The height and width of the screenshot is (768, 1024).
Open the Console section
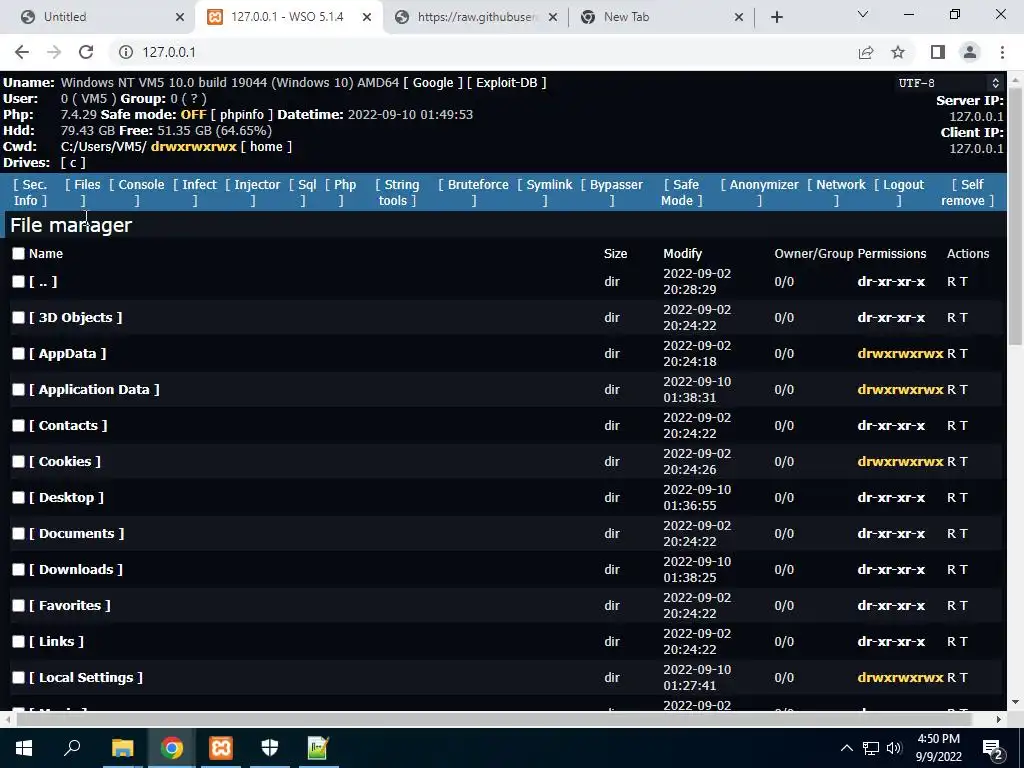(136, 193)
